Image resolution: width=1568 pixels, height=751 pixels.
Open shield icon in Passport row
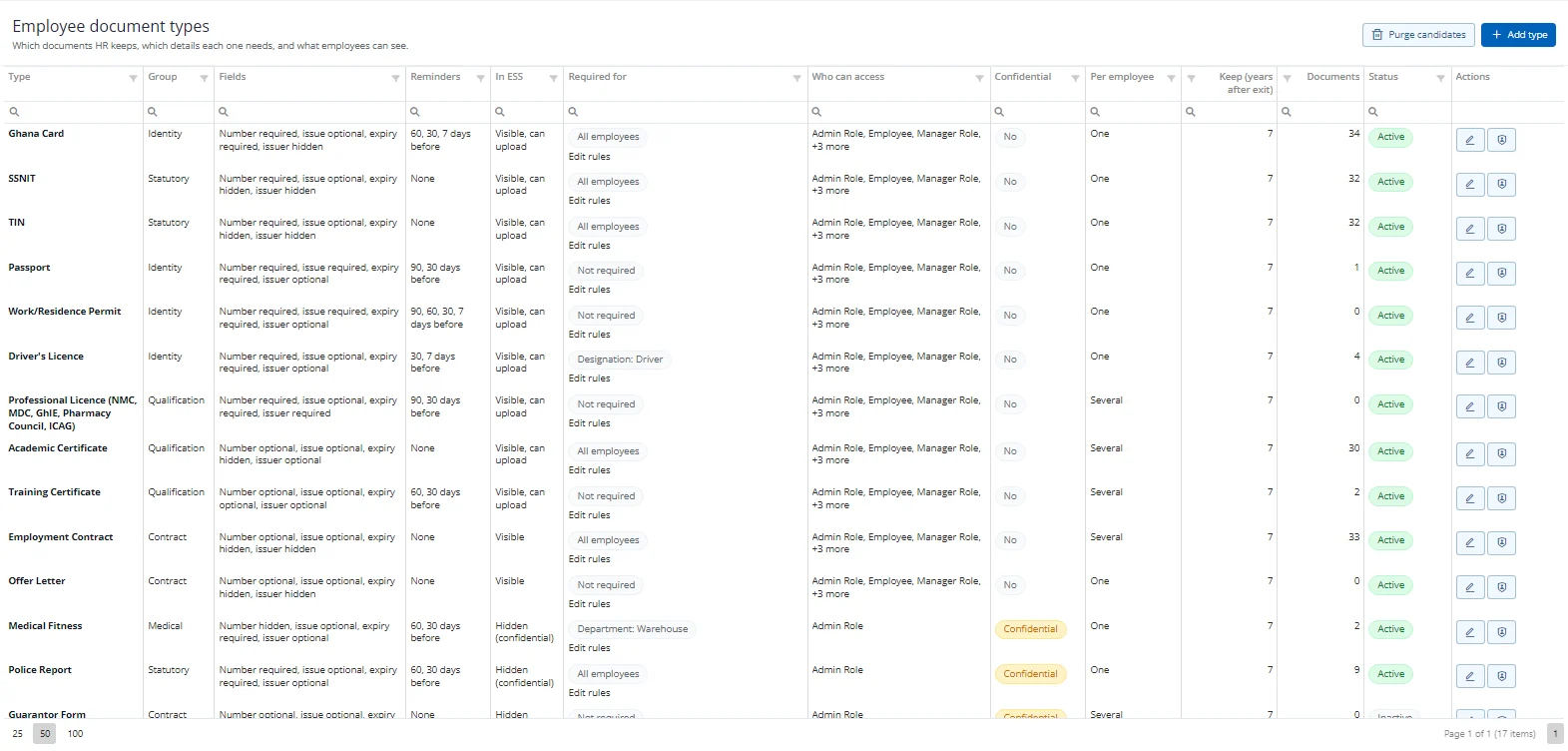1502,274
